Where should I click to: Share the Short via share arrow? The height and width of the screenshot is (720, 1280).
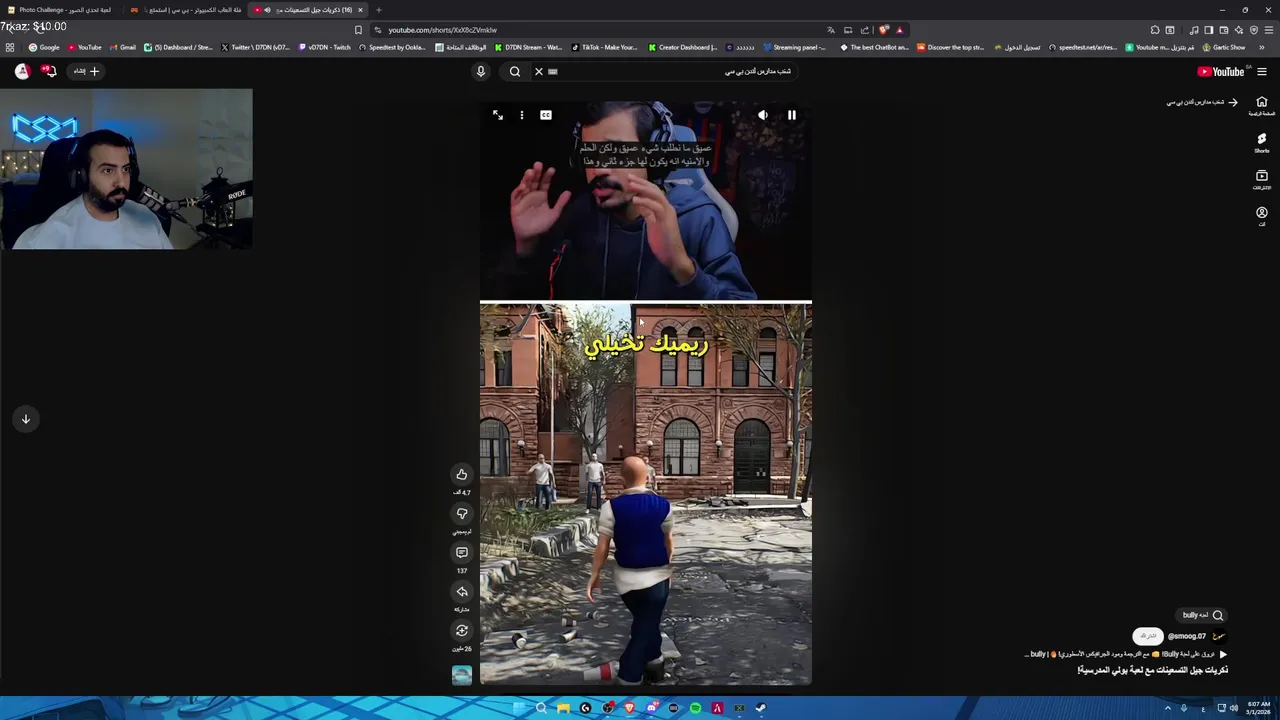click(461, 592)
